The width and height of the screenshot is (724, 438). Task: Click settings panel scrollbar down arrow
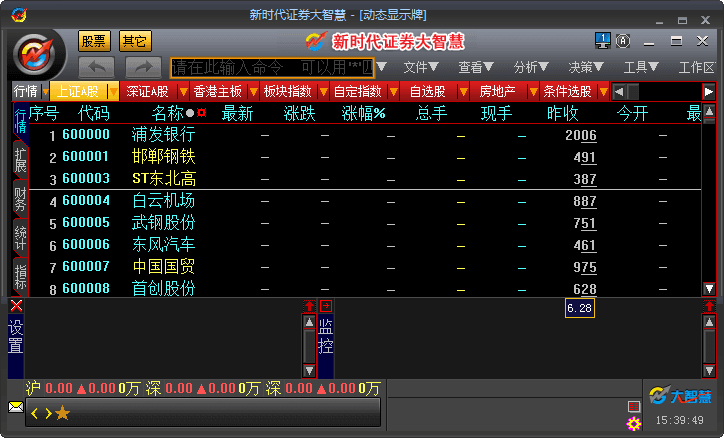point(309,371)
